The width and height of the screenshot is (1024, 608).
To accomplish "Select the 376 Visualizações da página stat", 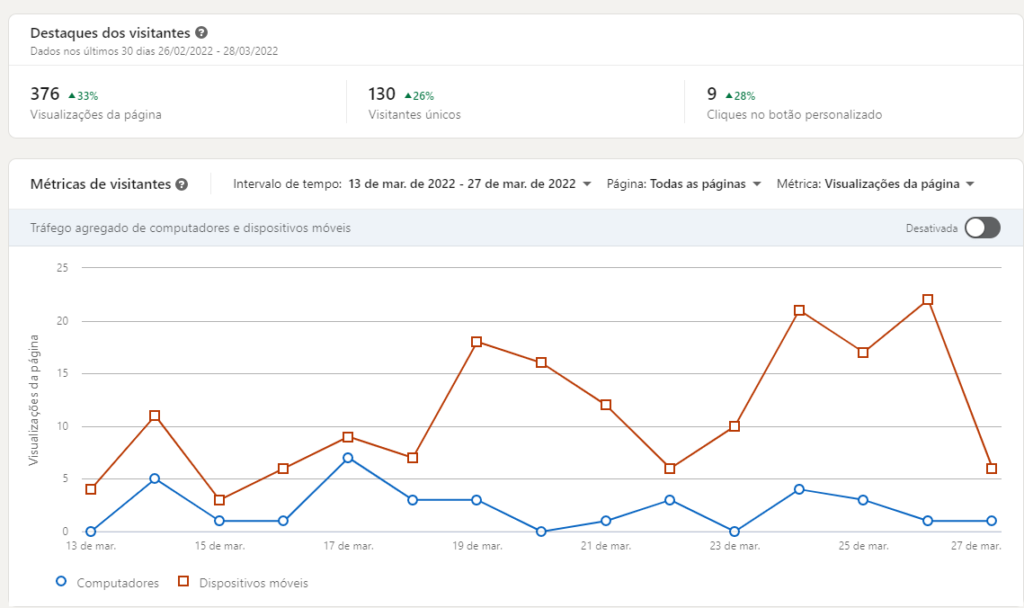I will pos(96,103).
